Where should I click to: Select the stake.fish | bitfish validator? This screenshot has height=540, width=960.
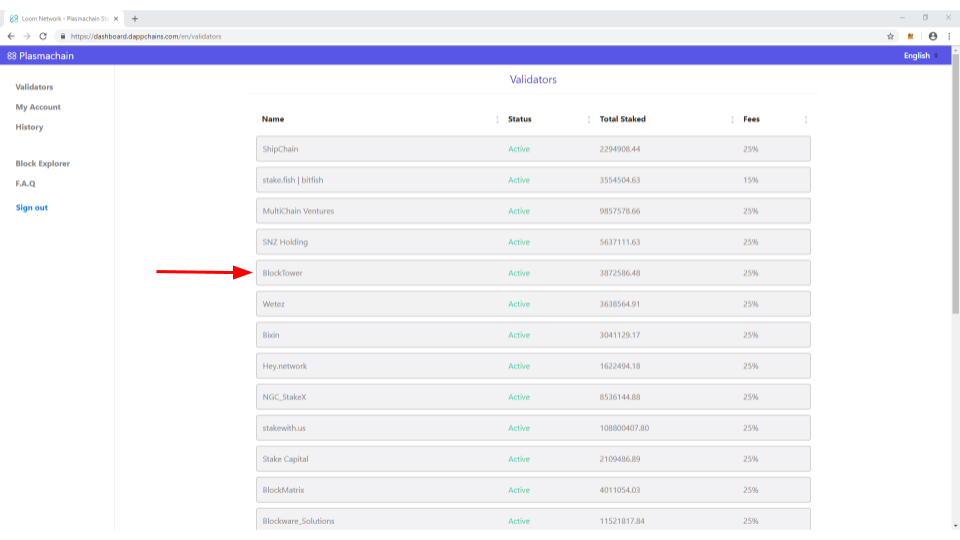tap(533, 180)
